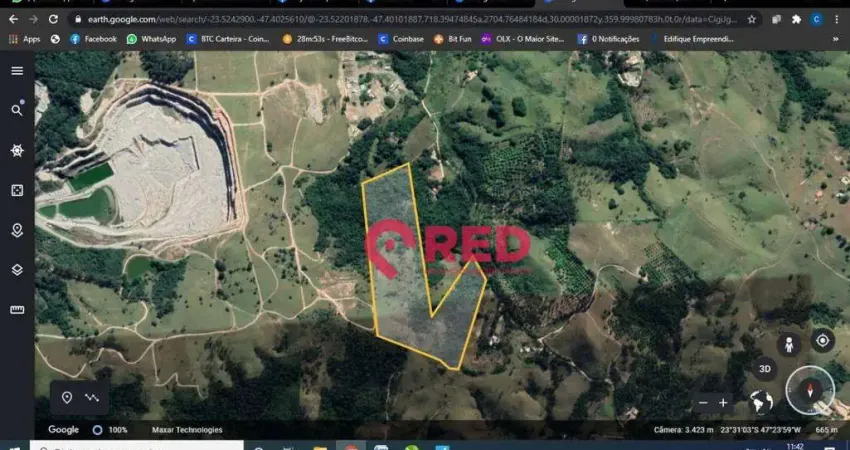Click Maxar Technologies attribution

pyautogui.click(x=187, y=430)
